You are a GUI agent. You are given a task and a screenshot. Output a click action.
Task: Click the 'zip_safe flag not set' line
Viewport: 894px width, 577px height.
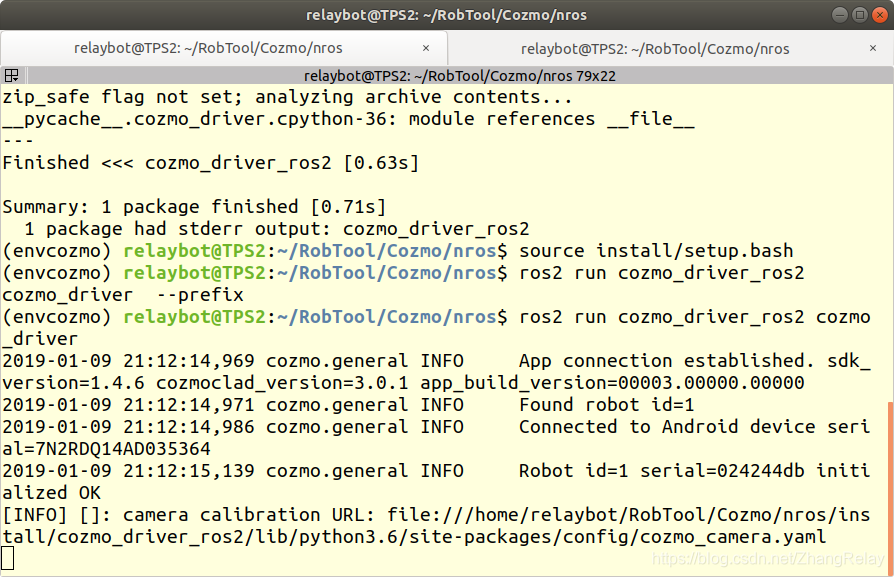pyautogui.click(x=287, y=97)
